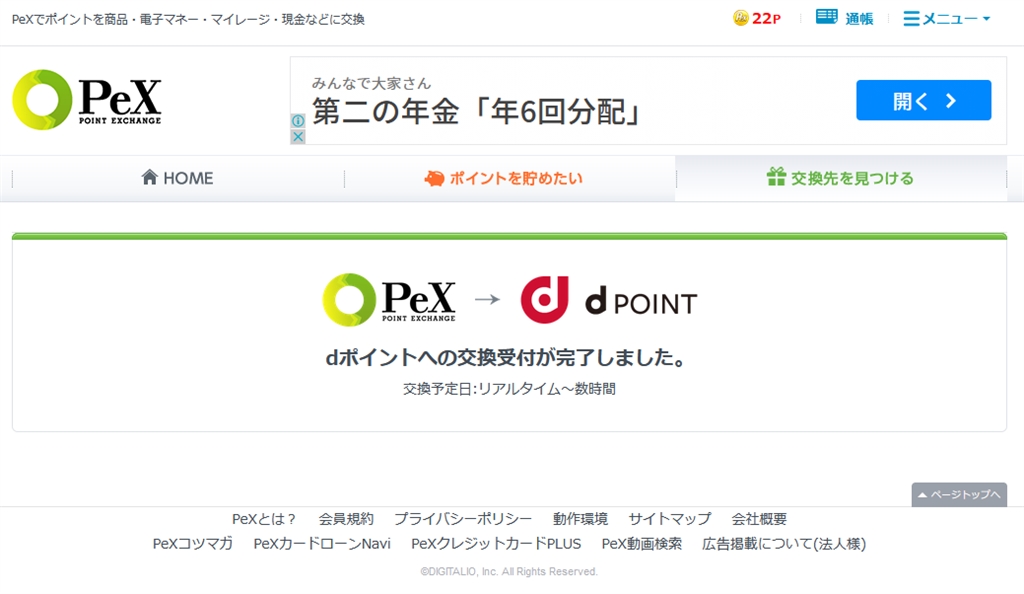Click 交換予定日:リアルタイム～数時間 text
Image resolution: width=1024 pixels, height=594 pixels.
pos(509,389)
